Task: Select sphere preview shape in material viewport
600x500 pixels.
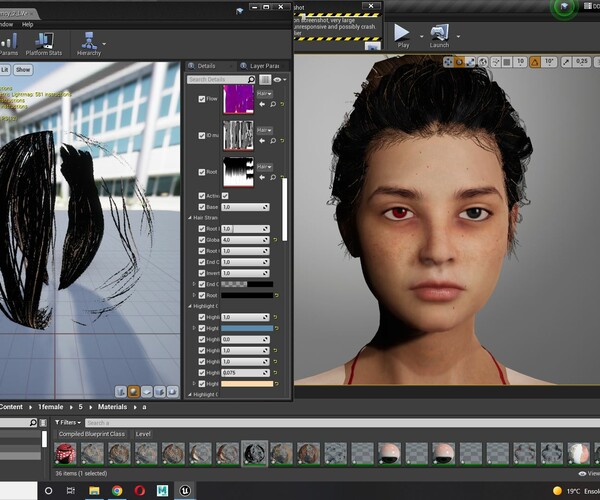Action: [x=134, y=391]
